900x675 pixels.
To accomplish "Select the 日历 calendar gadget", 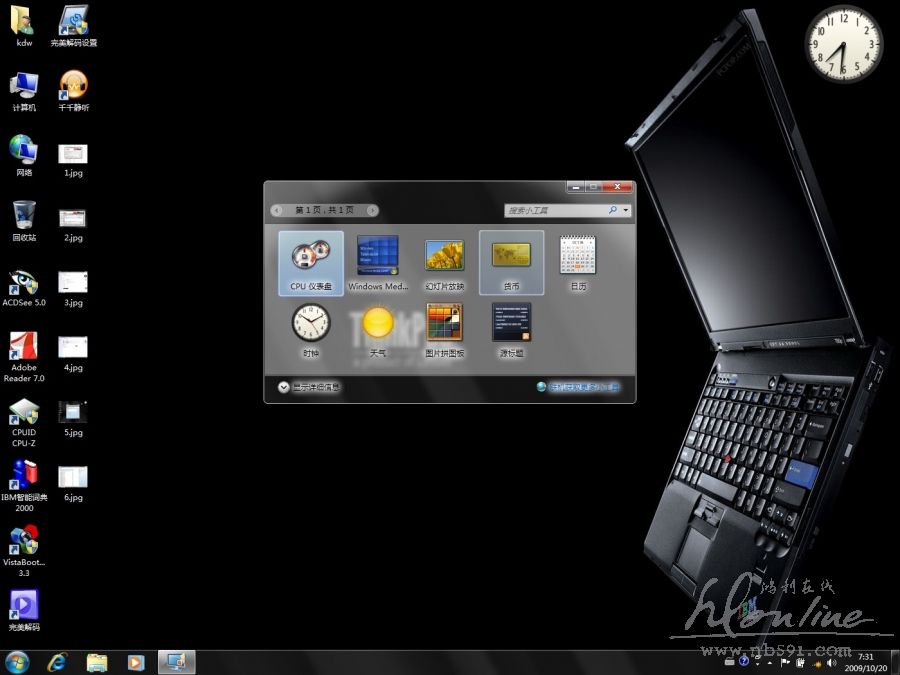I will (578, 263).
